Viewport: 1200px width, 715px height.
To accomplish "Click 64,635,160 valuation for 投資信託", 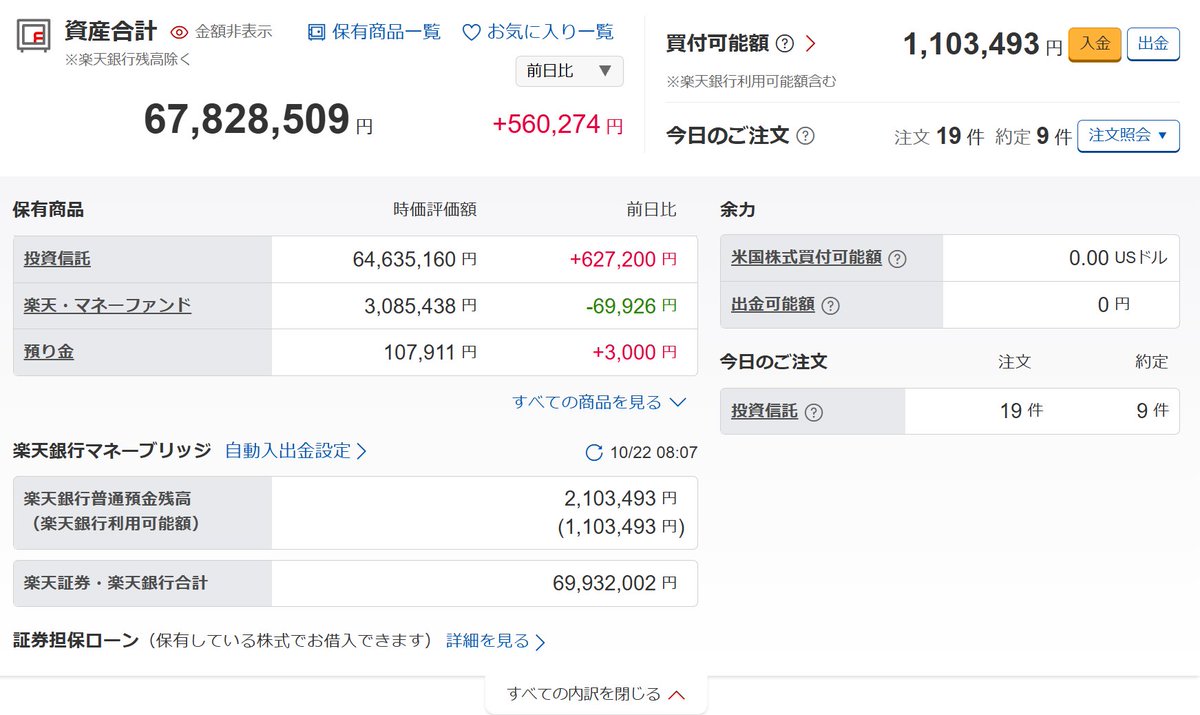I will point(405,259).
